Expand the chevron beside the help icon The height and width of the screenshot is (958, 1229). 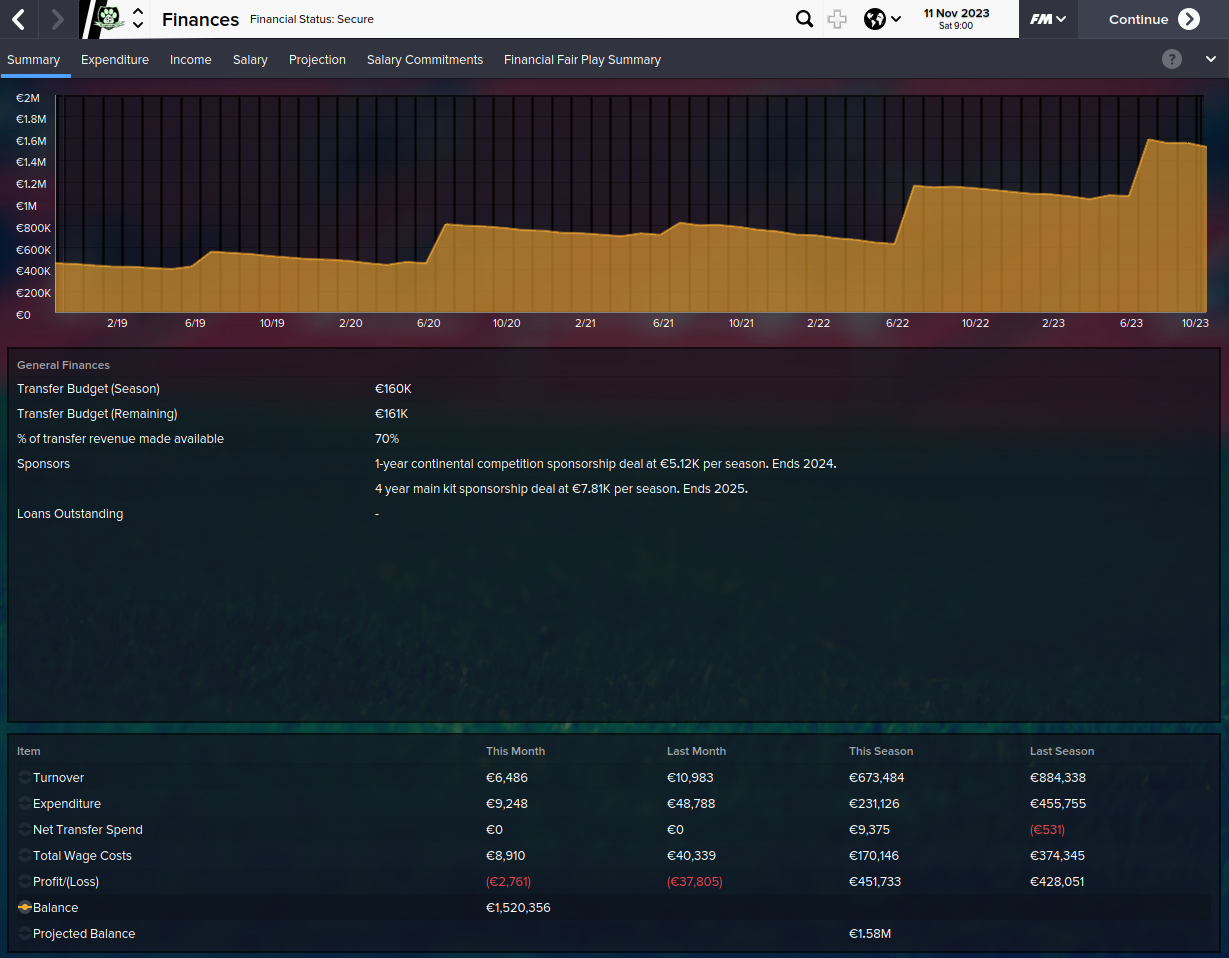coord(1210,59)
